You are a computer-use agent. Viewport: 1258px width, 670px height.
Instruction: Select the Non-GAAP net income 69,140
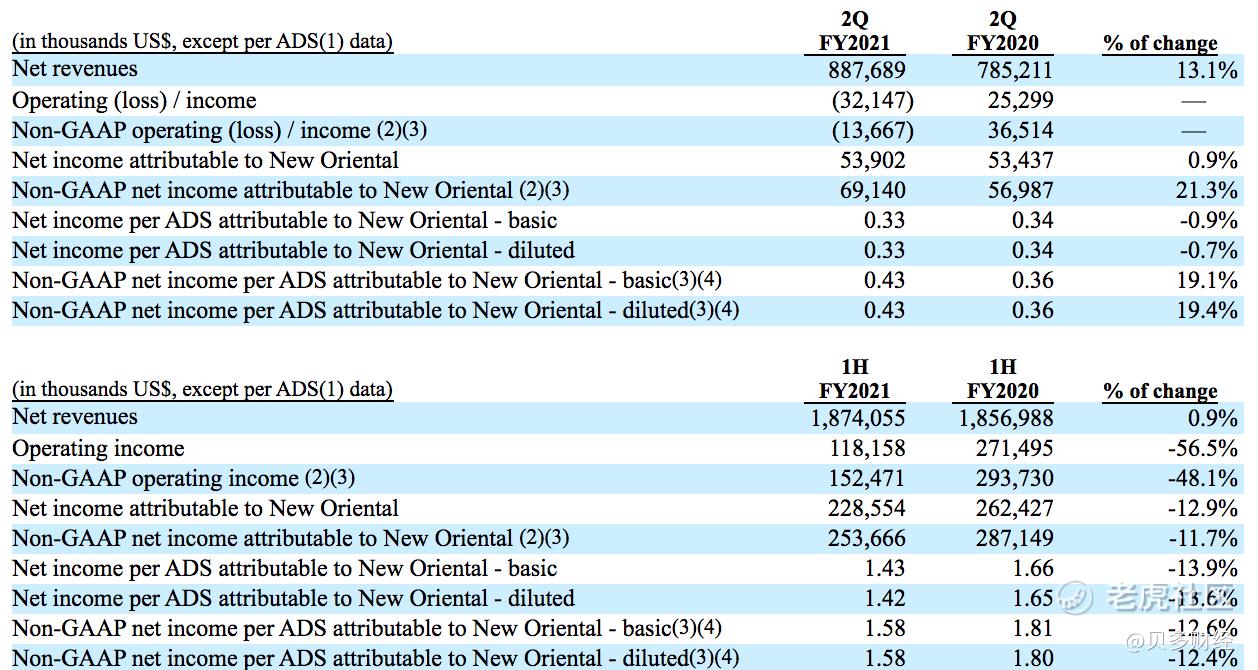click(872, 190)
